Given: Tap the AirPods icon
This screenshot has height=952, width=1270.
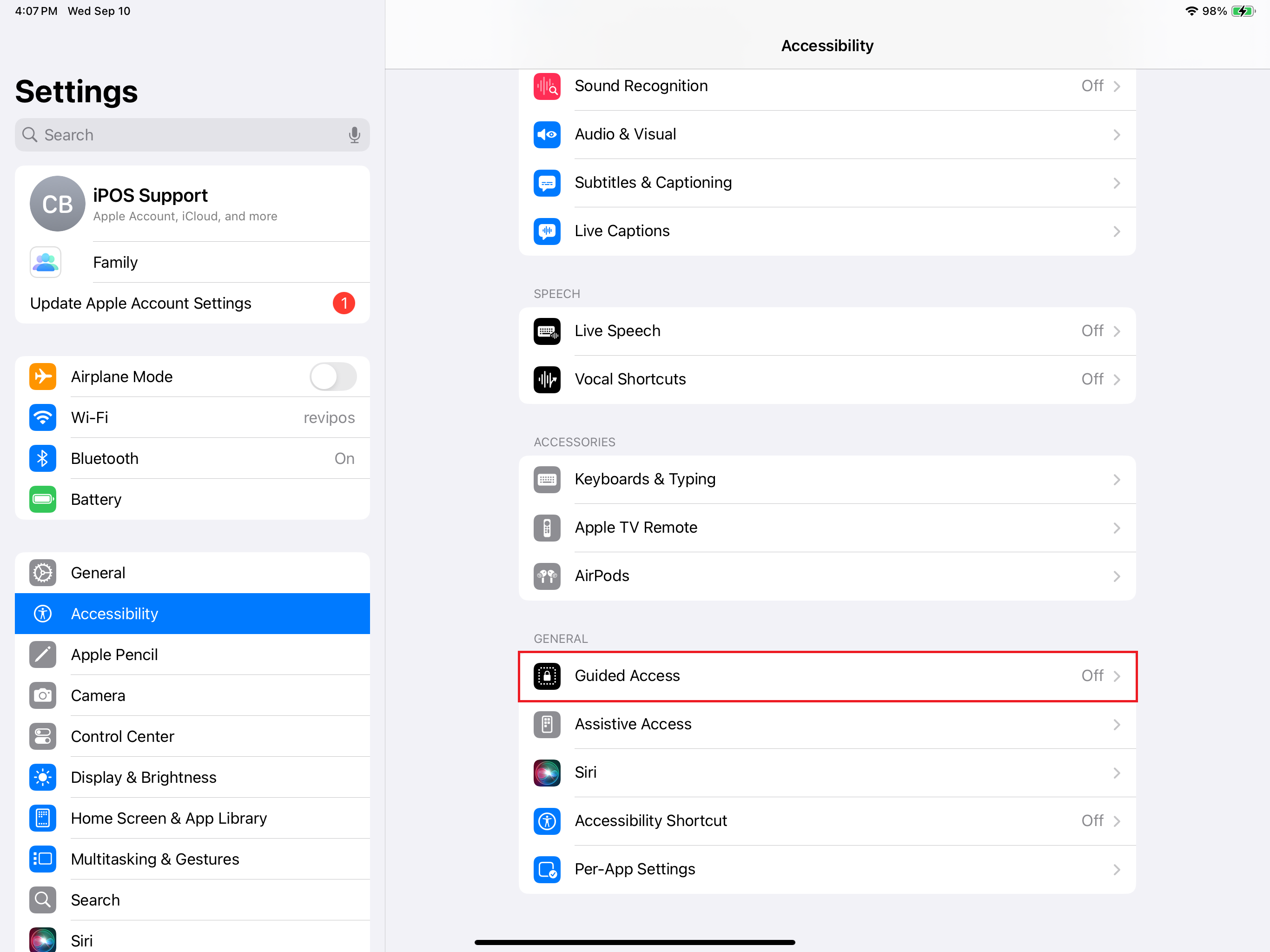Looking at the screenshot, I should [x=547, y=576].
